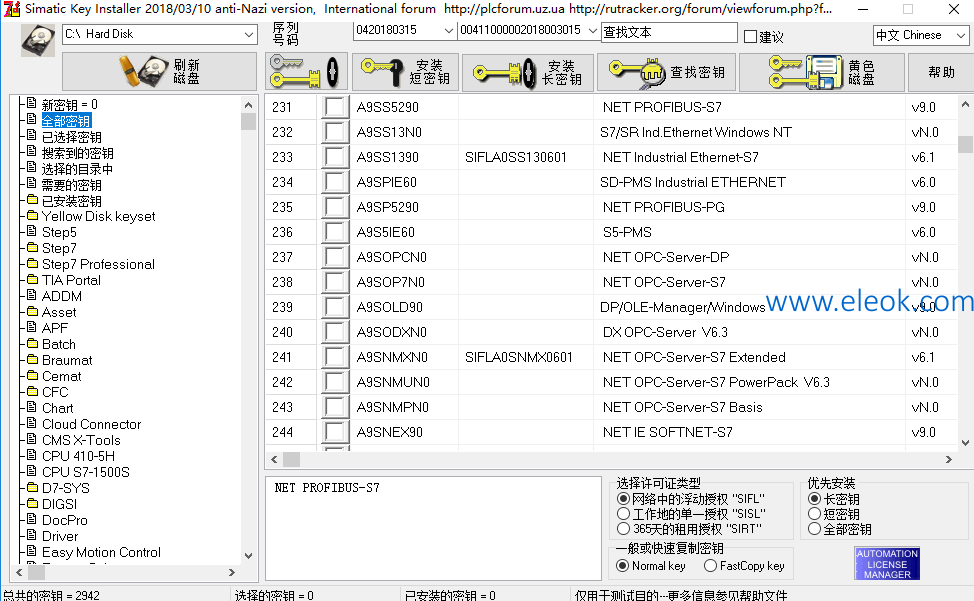Select 新密钥 = 0 tree item
The width and height of the screenshot is (974, 601).
(70, 104)
